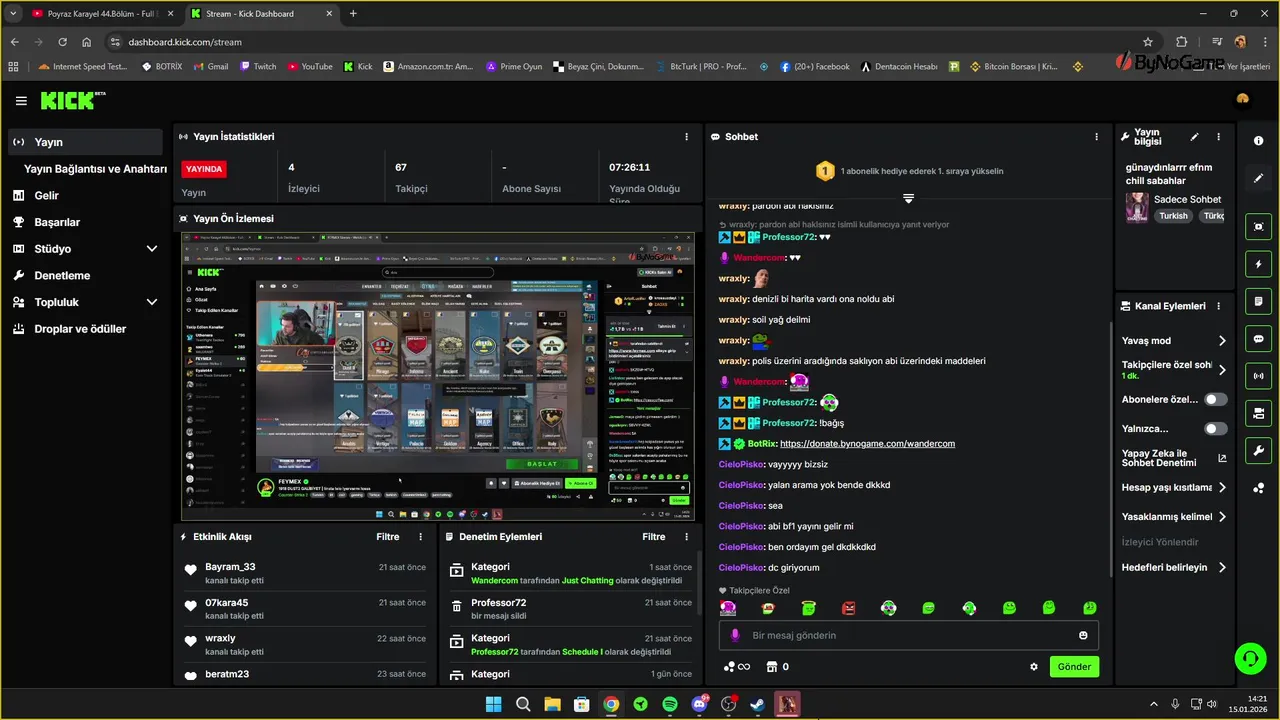Toggle the lightning activity feed icon in right rail
Viewport: 1280px width, 720px height.
[1258, 264]
